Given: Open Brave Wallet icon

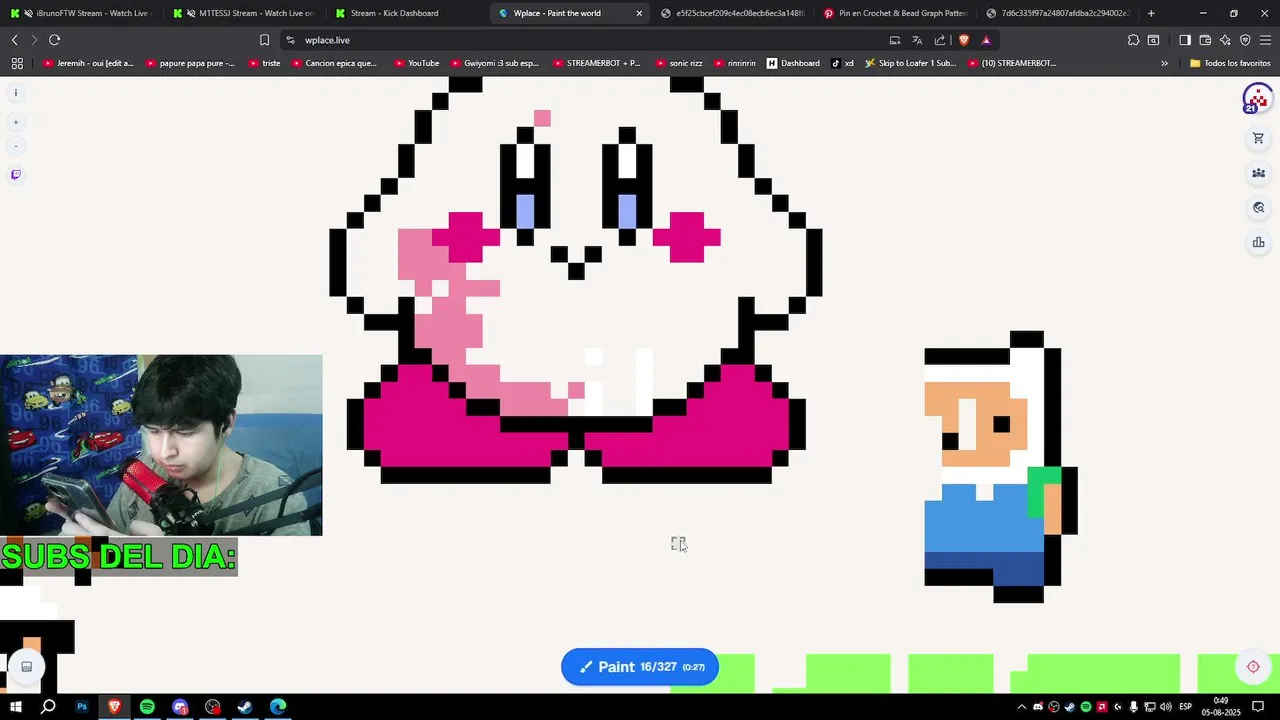Looking at the screenshot, I should [1205, 40].
